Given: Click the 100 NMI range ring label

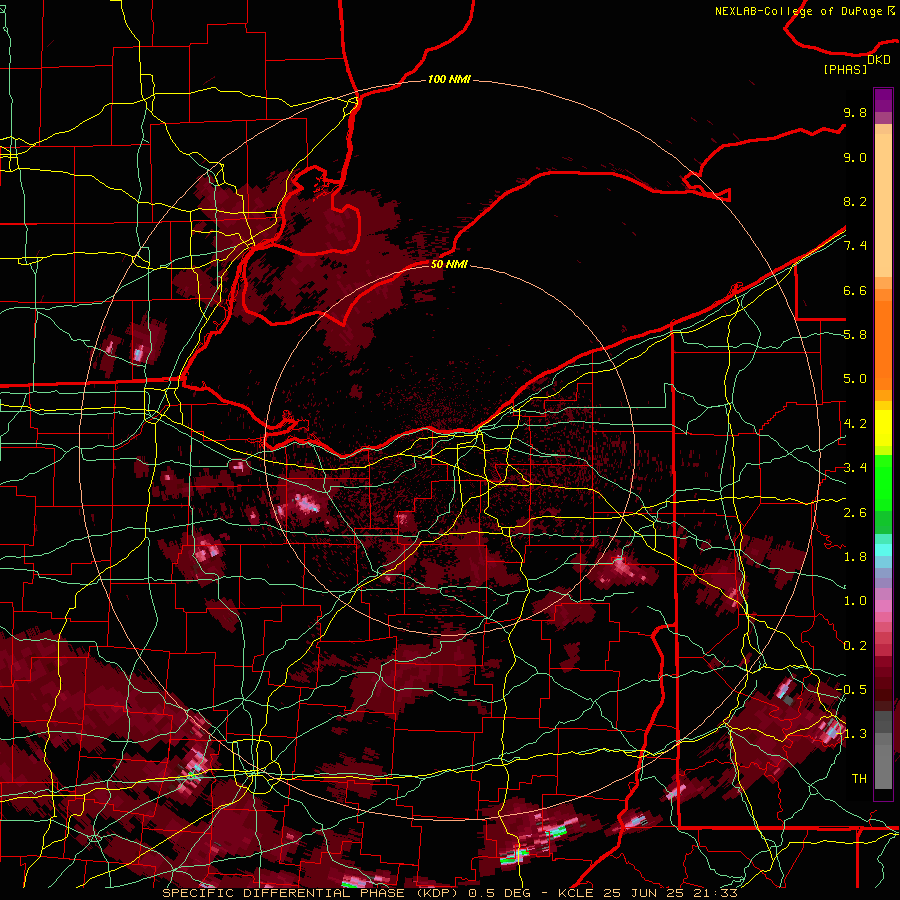Looking at the screenshot, I should pos(449,79).
